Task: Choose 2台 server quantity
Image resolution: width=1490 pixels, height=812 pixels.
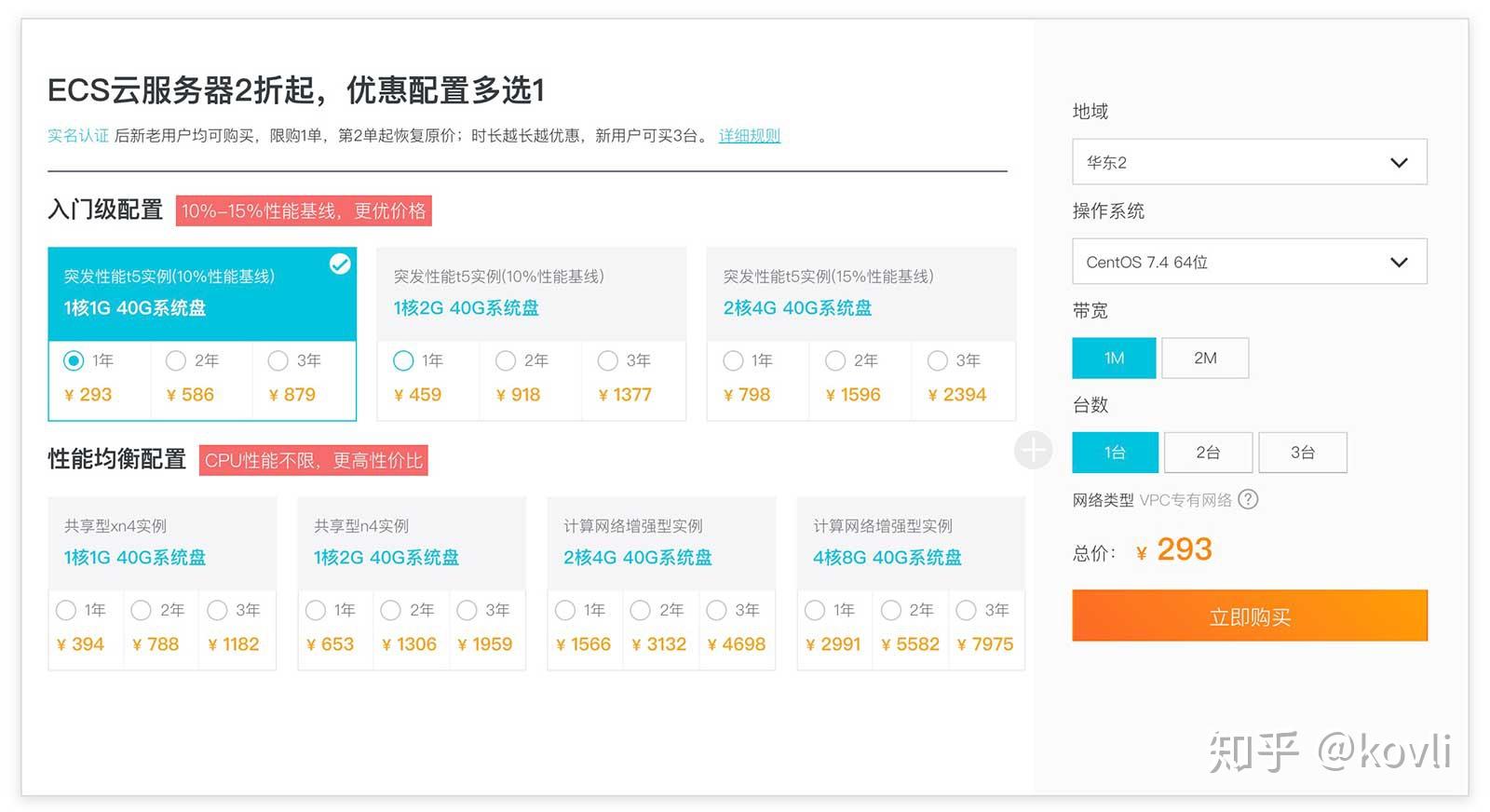Action: pos(1207,453)
